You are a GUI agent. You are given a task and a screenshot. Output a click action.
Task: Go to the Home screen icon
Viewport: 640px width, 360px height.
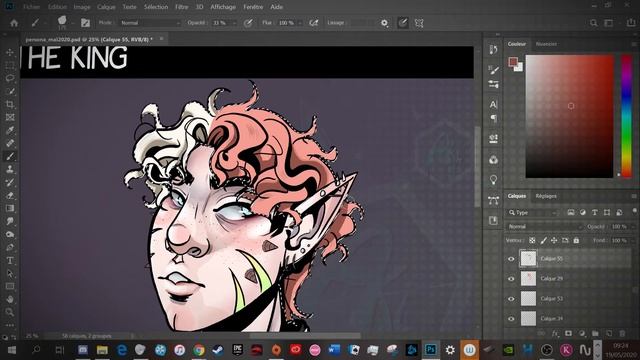tap(14, 23)
